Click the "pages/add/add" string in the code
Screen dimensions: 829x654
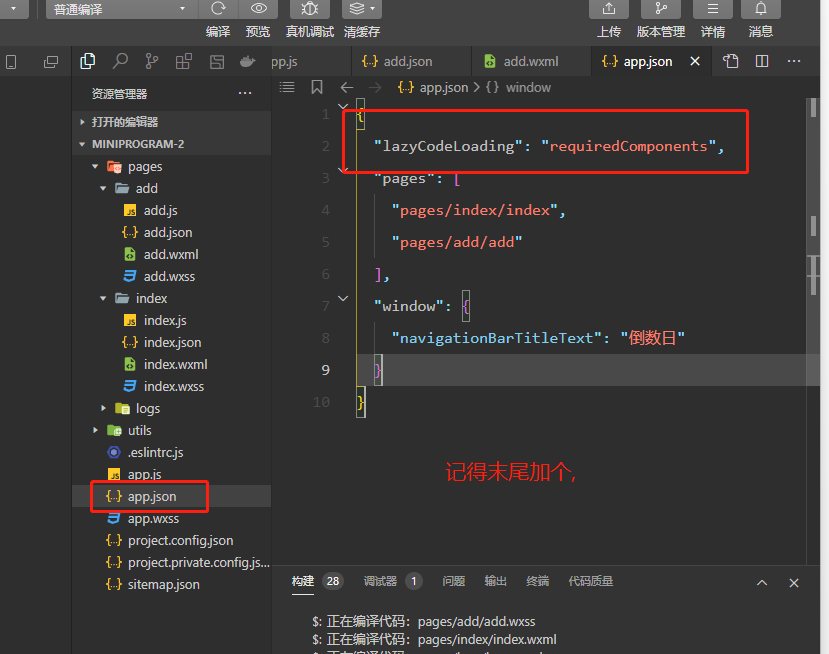pyautogui.click(x=457, y=242)
